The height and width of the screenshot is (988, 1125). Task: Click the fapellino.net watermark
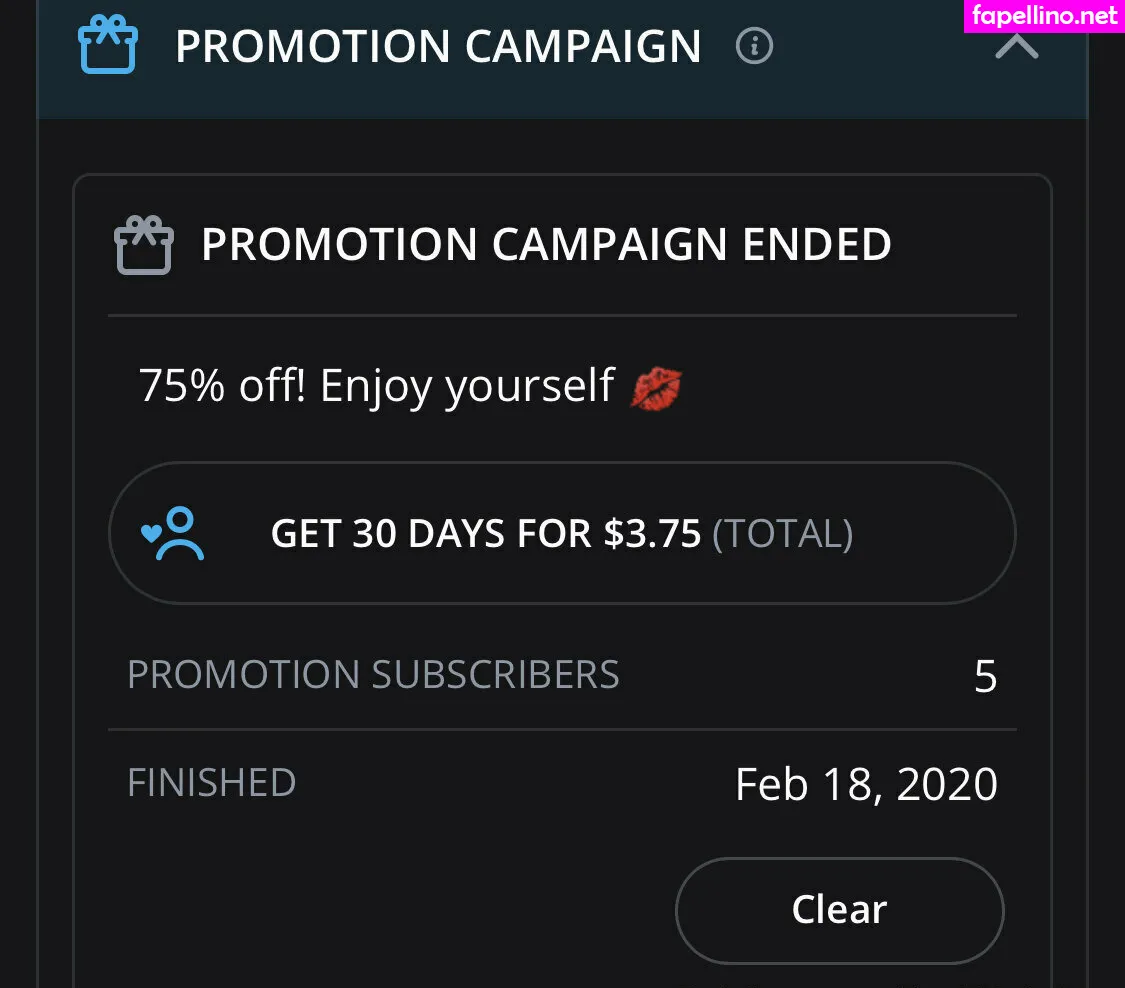[1043, 16]
